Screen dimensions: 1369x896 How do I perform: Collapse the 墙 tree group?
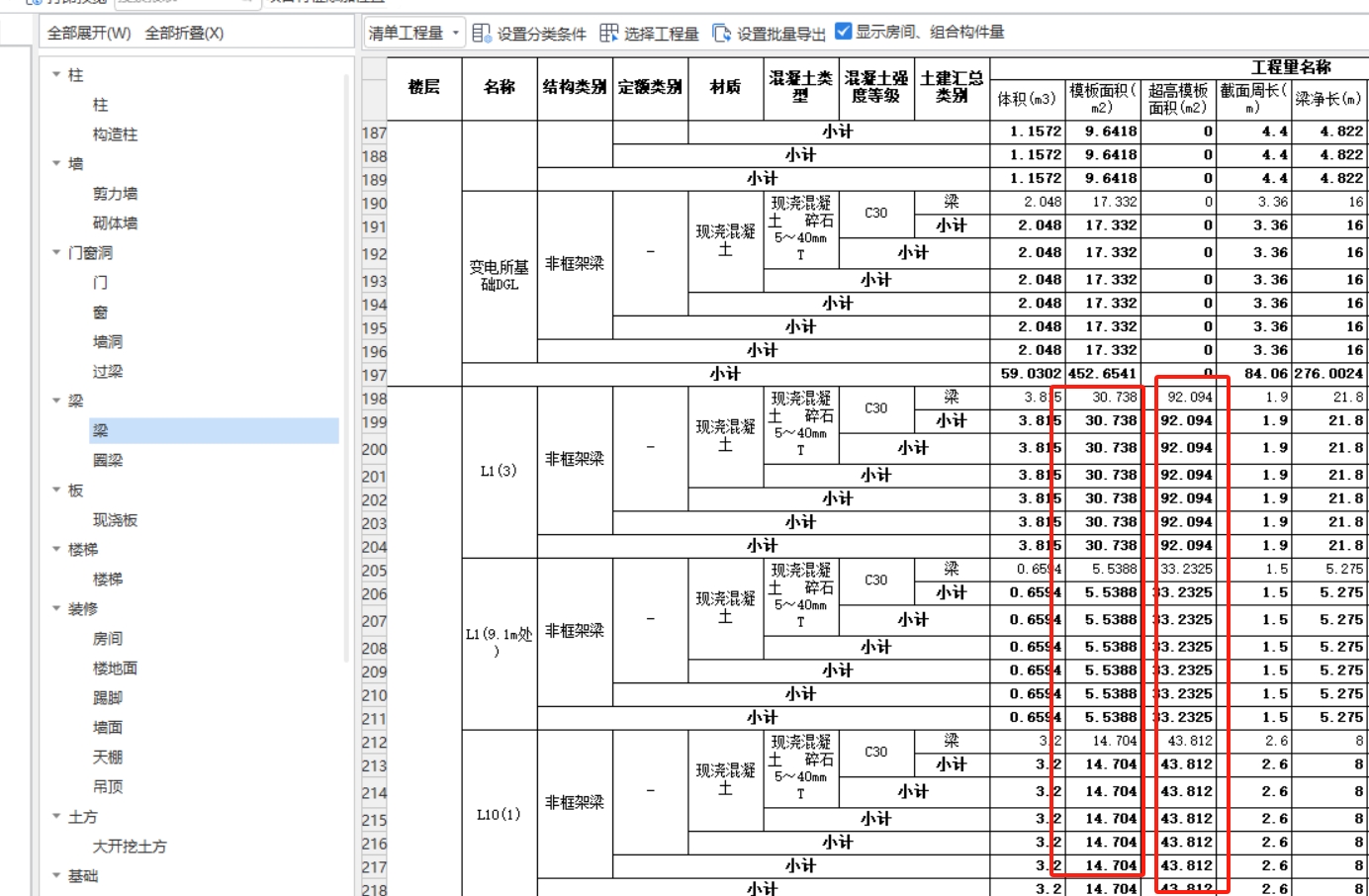(x=56, y=163)
